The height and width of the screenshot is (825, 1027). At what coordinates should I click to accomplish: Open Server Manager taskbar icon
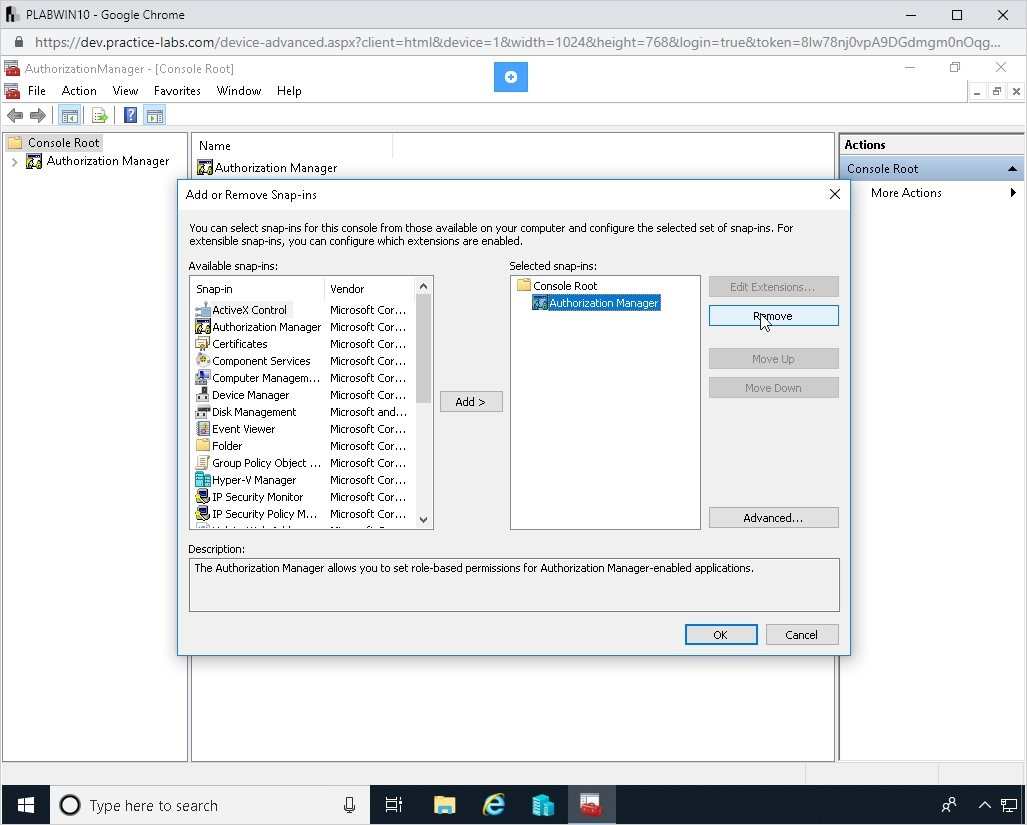click(x=542, y=805)
